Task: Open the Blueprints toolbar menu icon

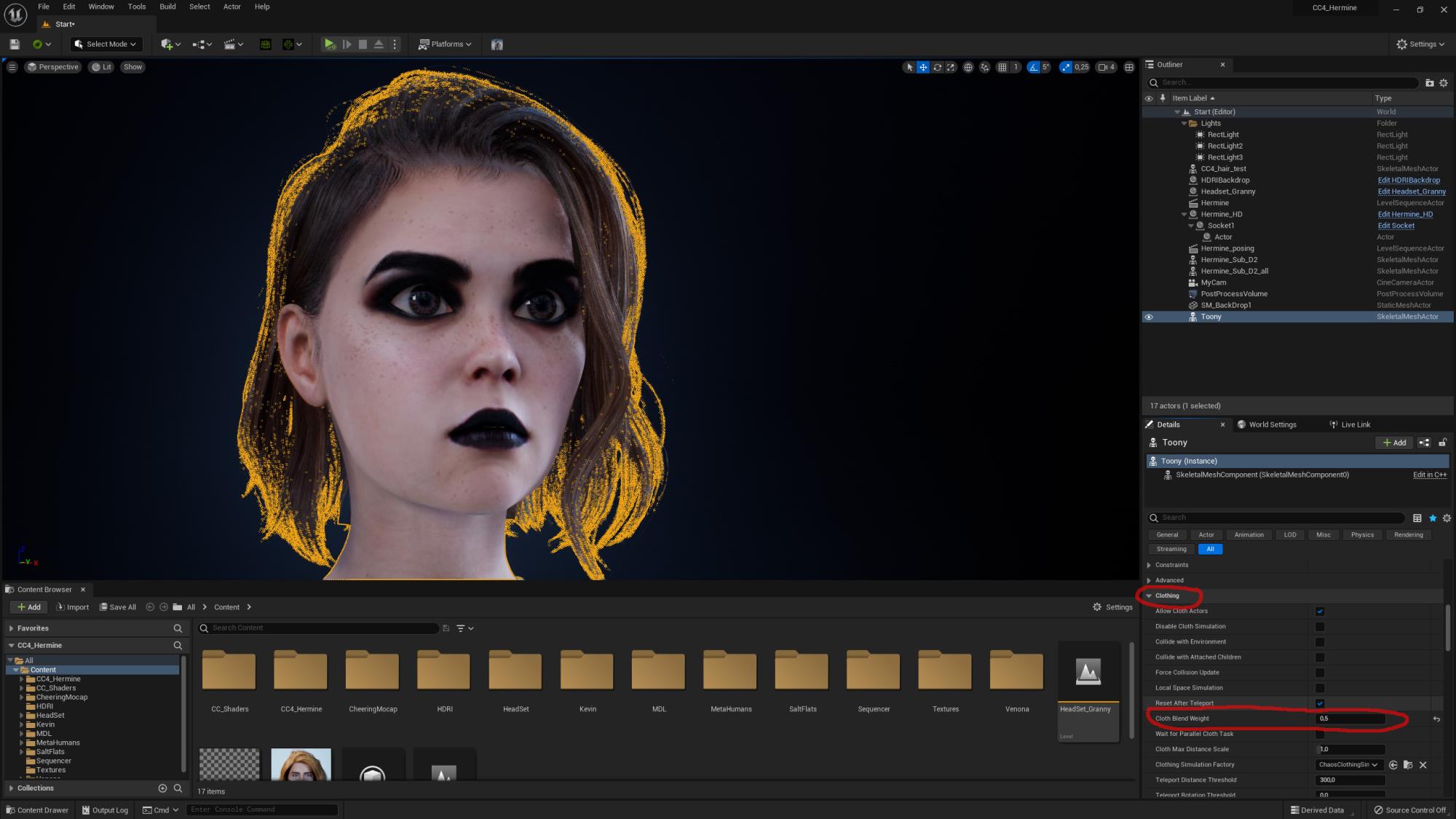Action: click(202, 44)
